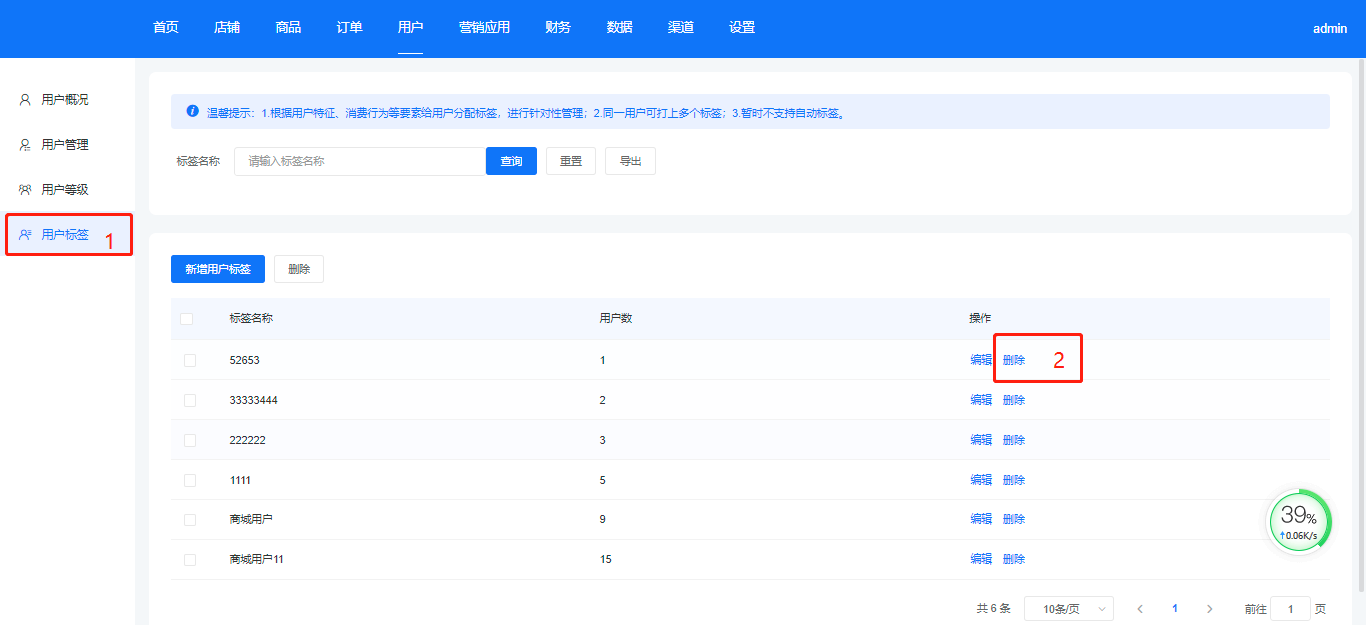Open the admin account menu
This screenshot has width=1366, height=625.
pyautogui.click(x=1329, y=29)
